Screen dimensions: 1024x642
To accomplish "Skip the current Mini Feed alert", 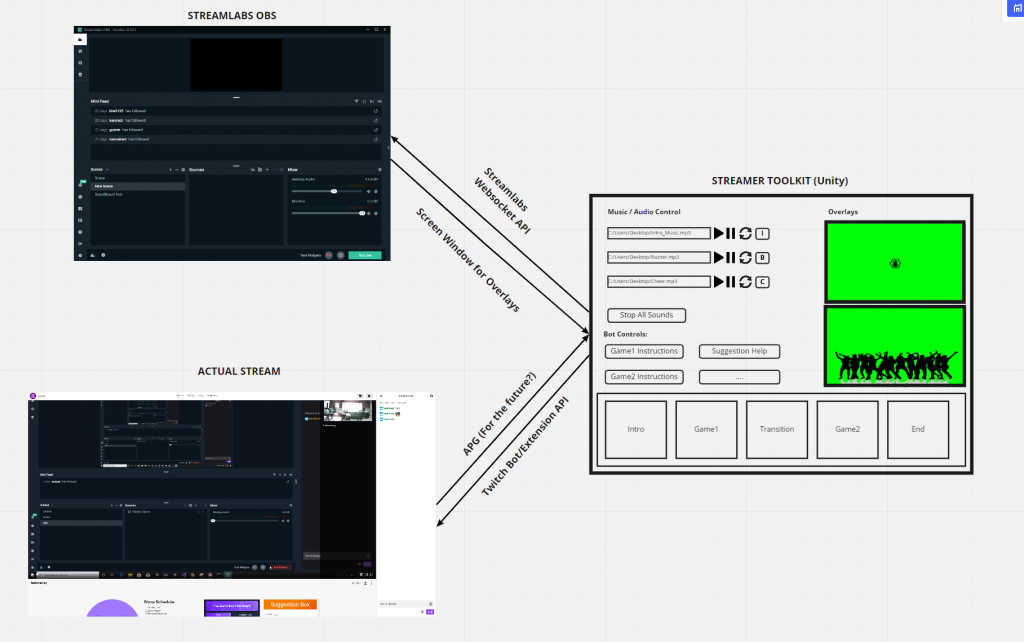I will [372, 101].
